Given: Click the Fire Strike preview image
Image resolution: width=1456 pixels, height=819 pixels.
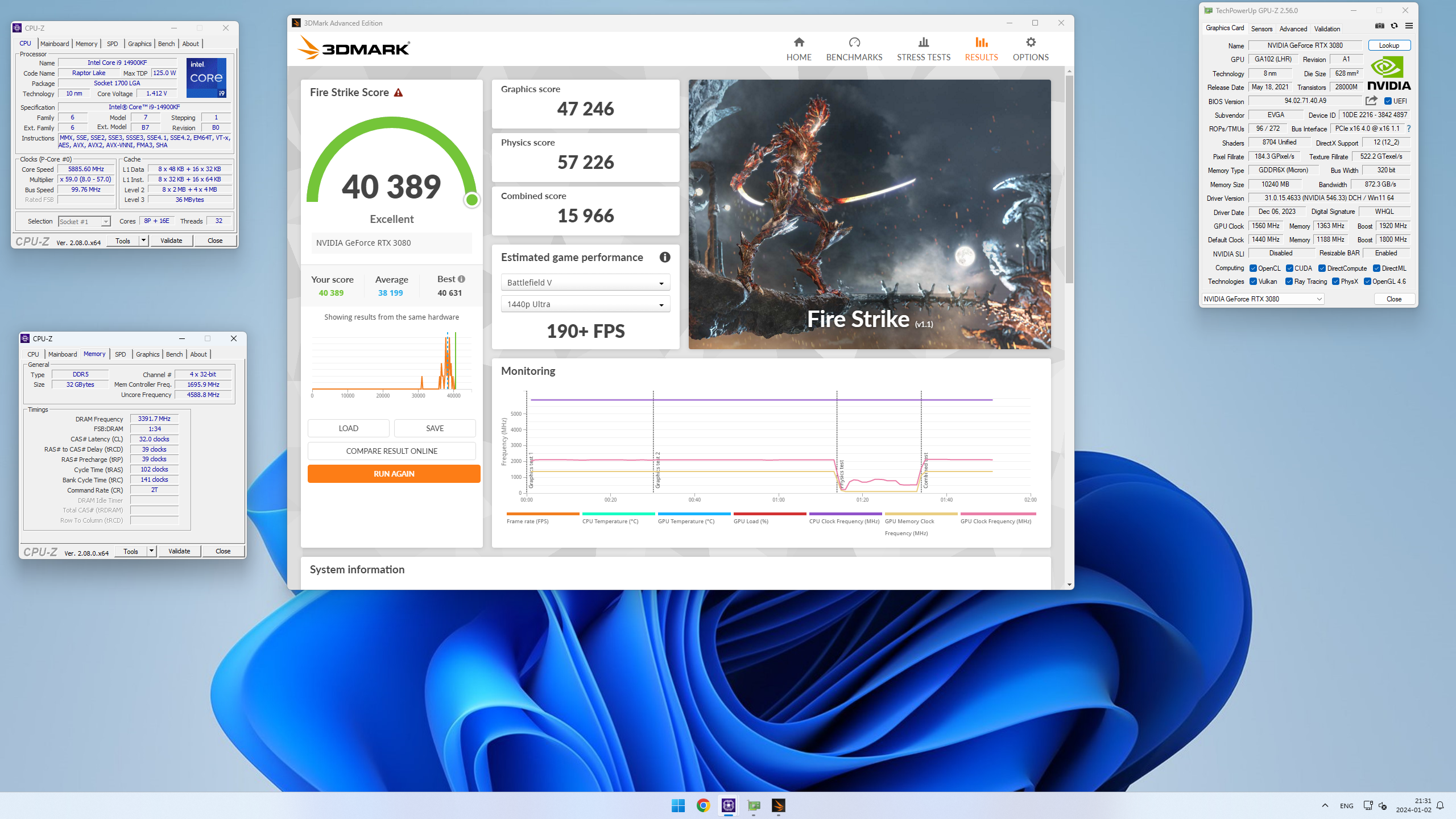Looking at the screenshot, I should 869,214.
